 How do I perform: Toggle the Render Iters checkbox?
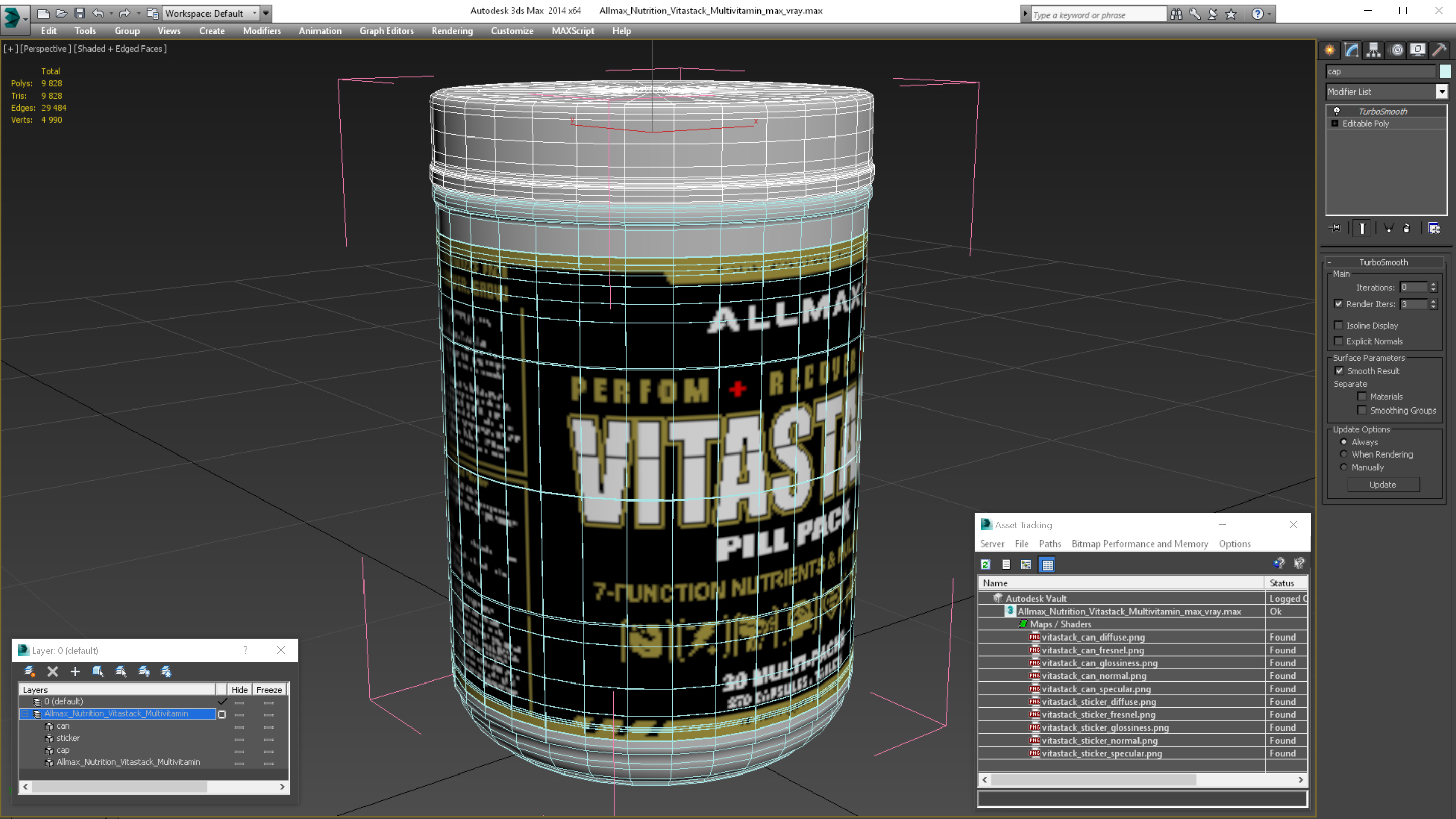click(x=1338, y=304)
